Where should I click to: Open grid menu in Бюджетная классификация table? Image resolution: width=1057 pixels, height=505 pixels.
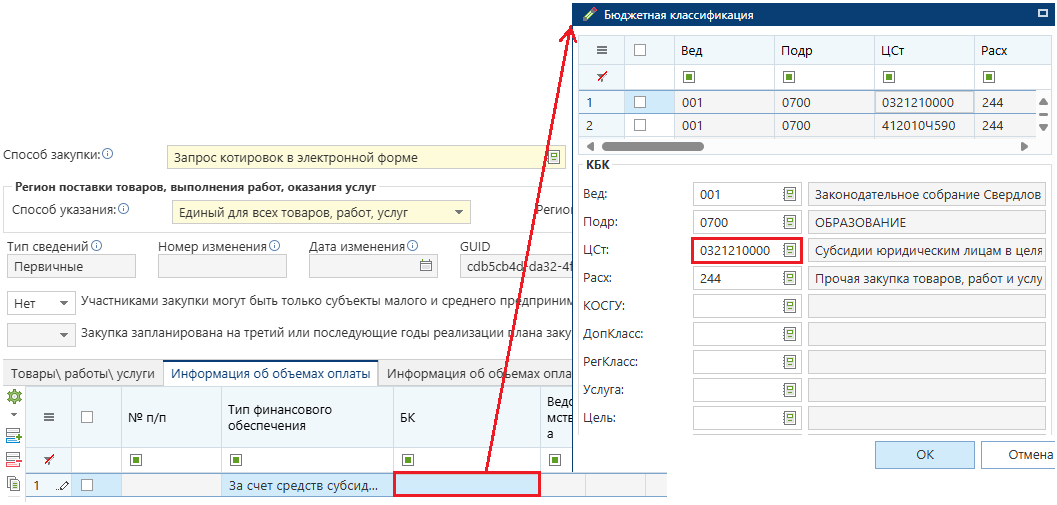point(601,50)
